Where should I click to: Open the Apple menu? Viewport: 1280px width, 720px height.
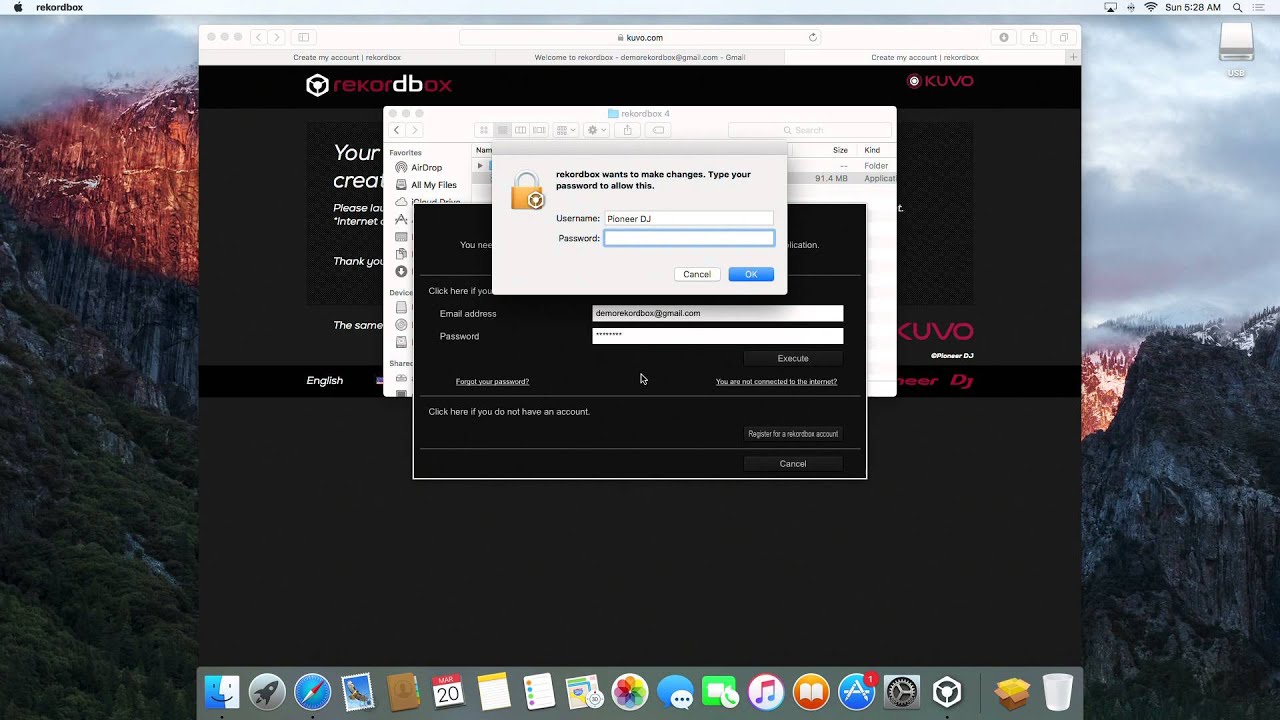coord(17,7)
